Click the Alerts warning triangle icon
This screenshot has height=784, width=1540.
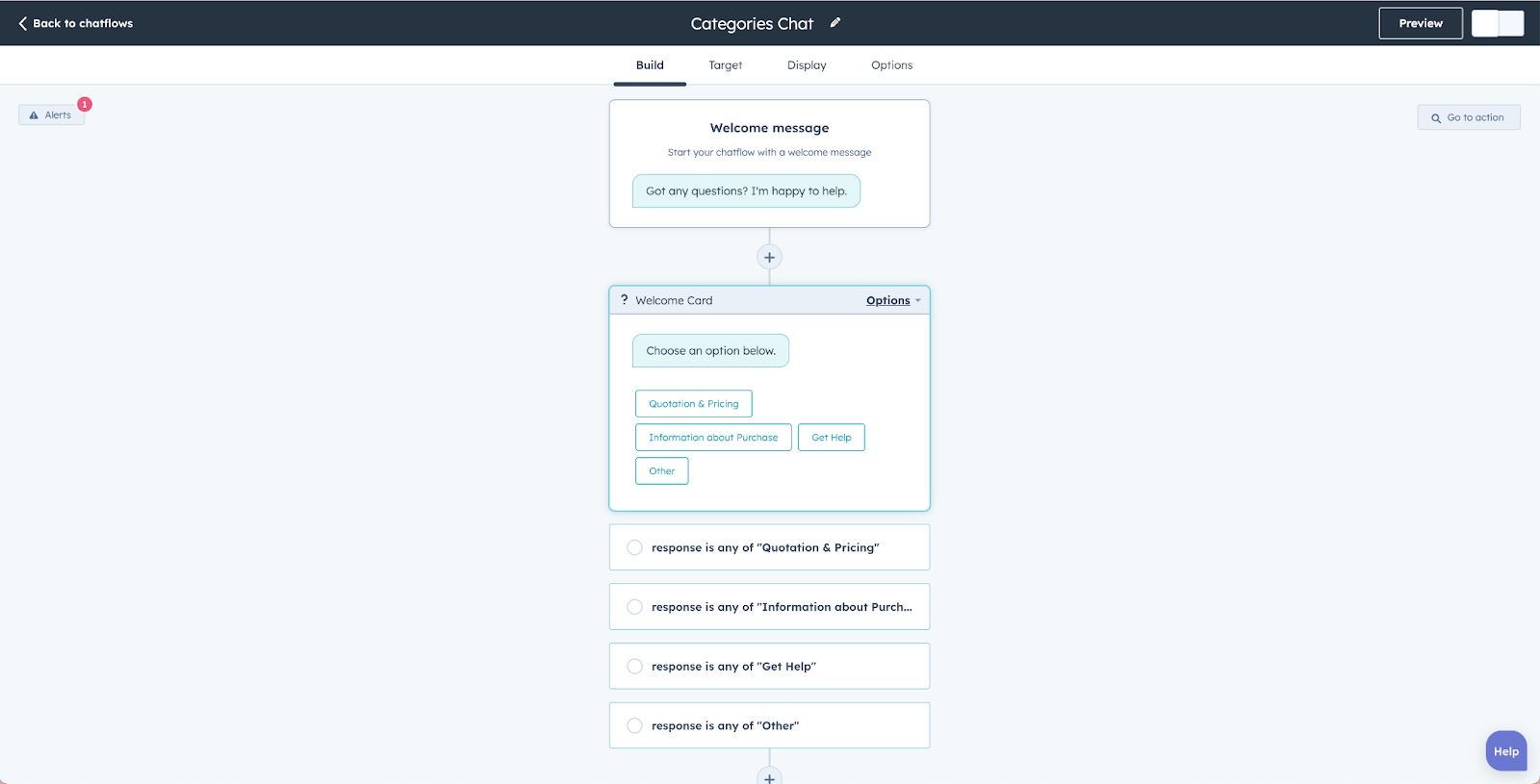click(34, 115)
